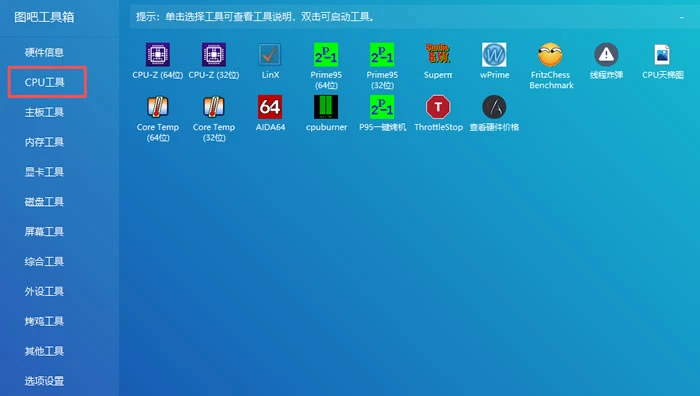Open the CPU天梯图 image file icon
The image size is (700, 396).
coord(662,54)
